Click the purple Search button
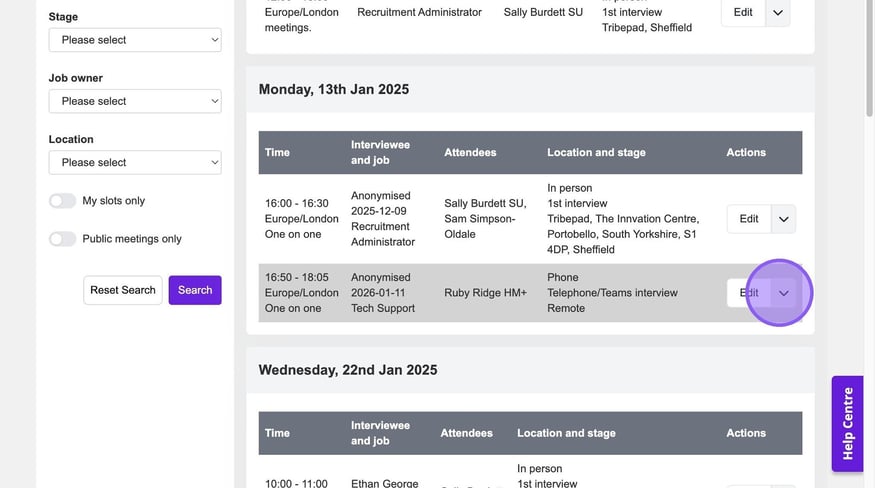Viewport: 875px width, 488px height. 195,290
